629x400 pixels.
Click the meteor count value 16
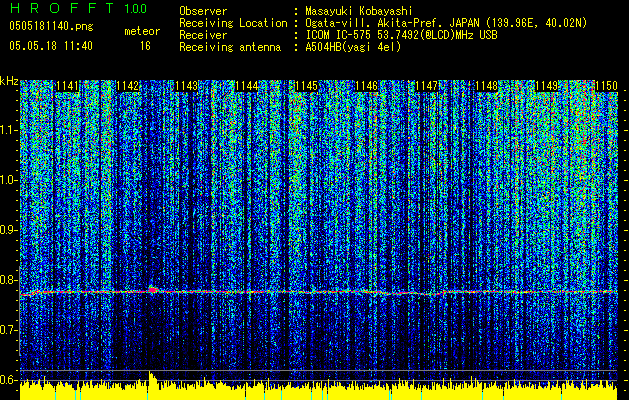(145, 46)
